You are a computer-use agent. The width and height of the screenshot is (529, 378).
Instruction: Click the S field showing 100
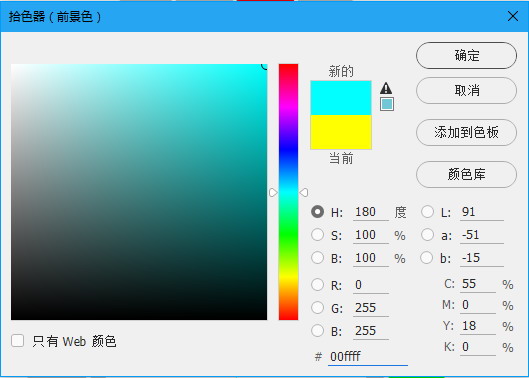coord(371,235)
